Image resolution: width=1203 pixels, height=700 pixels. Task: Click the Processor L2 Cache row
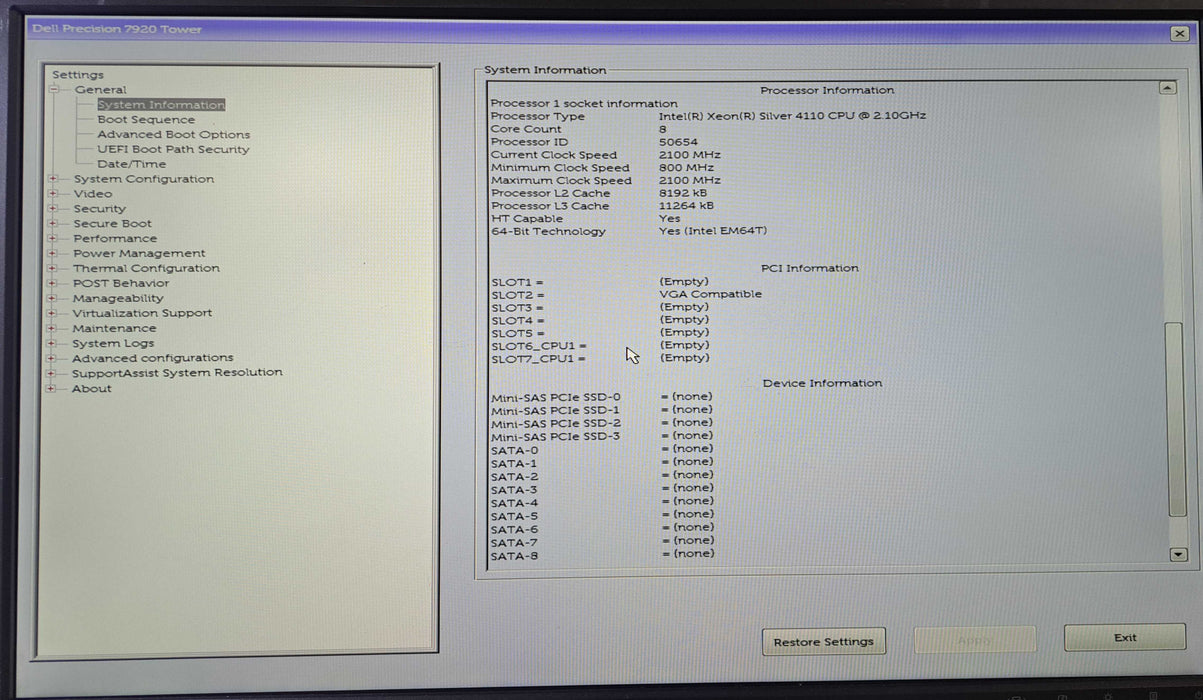600,194
